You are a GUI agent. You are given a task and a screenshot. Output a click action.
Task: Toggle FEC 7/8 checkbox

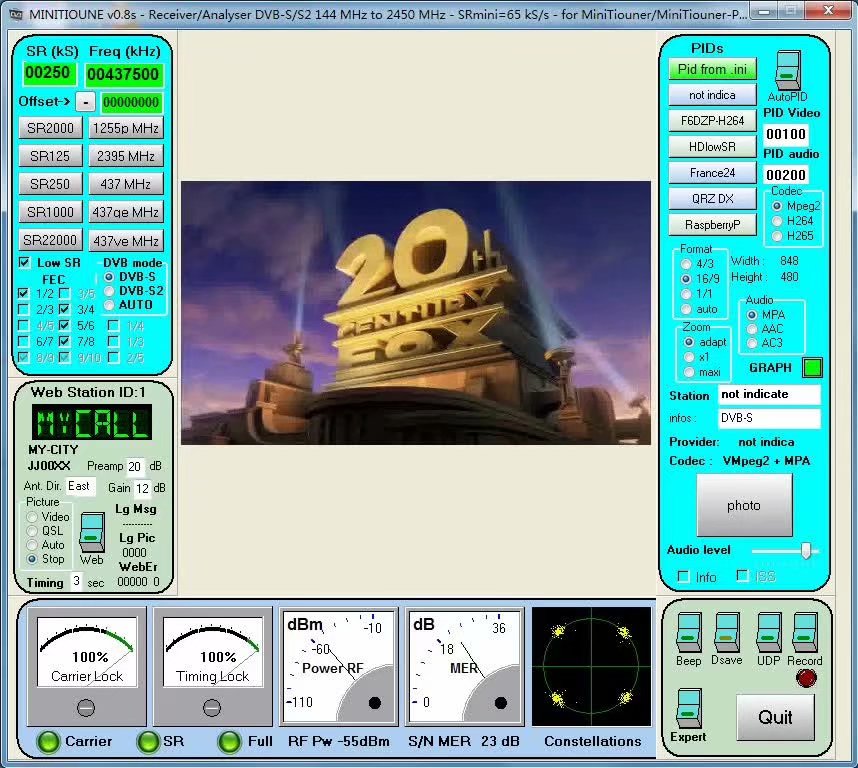pos(65,341)
